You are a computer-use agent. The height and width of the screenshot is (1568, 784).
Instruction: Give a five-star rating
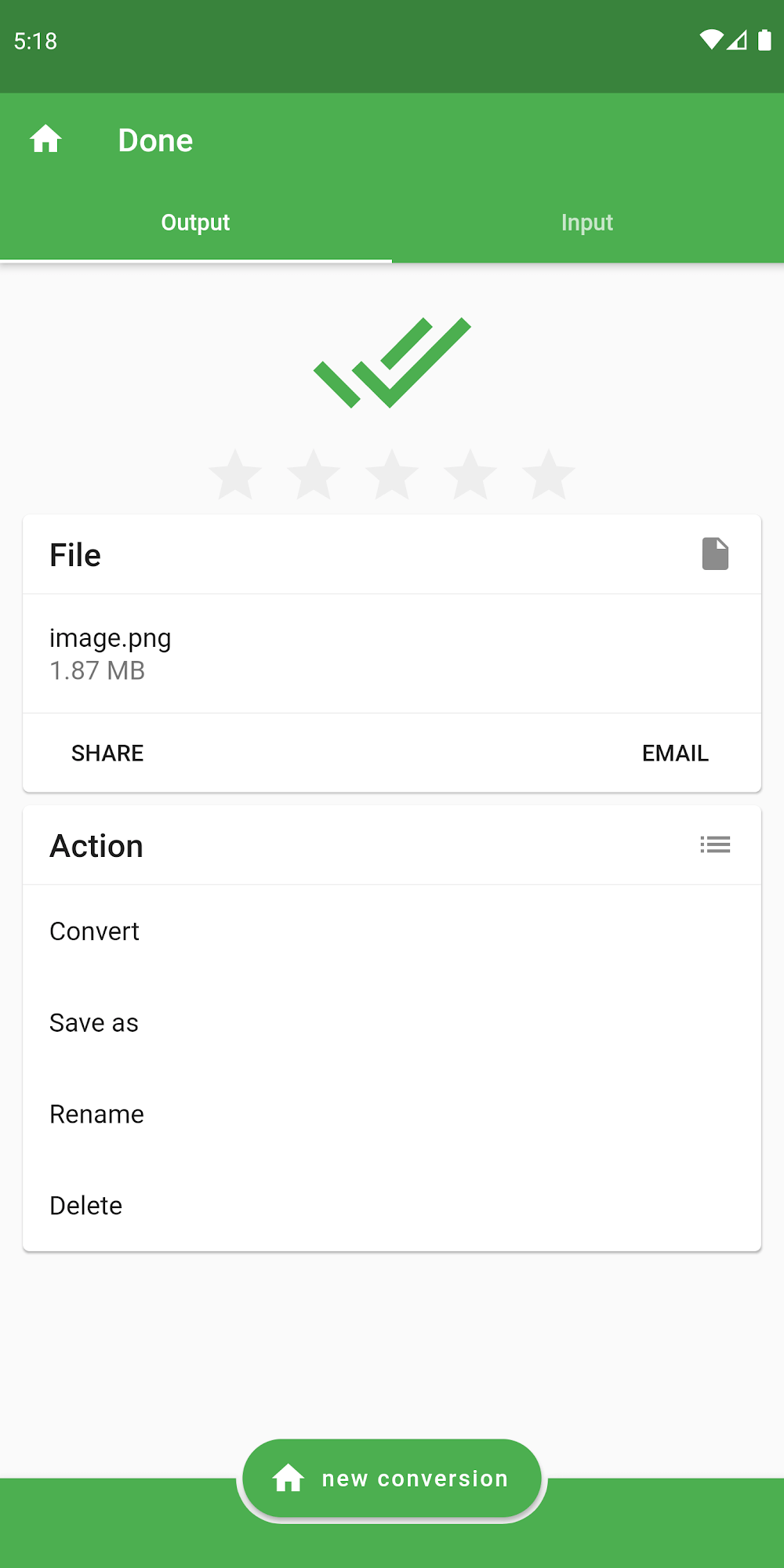point(549,474)
